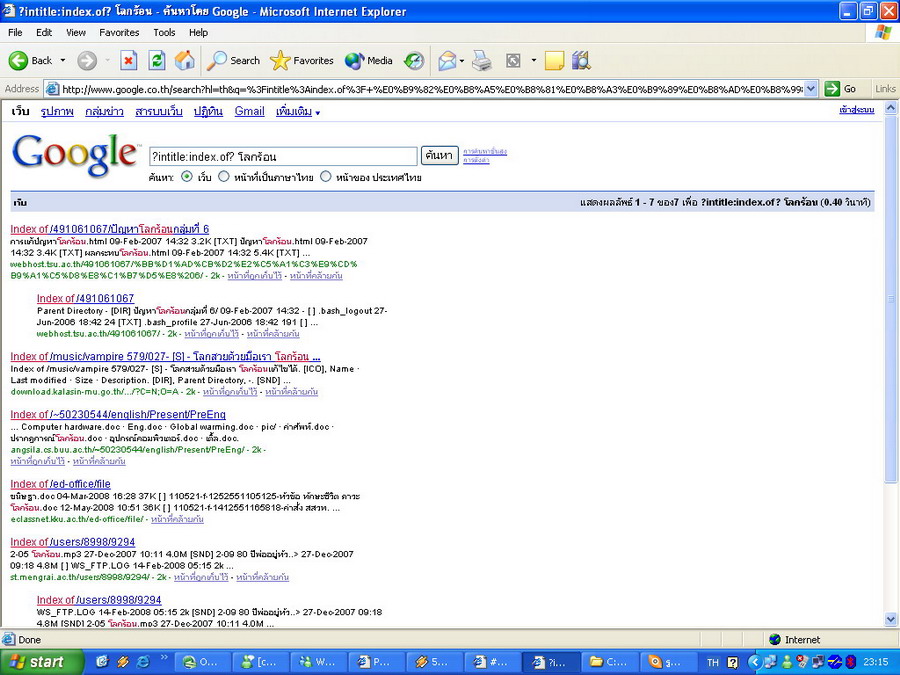
Task: Open the Gmail link
Action: point(249,111)
